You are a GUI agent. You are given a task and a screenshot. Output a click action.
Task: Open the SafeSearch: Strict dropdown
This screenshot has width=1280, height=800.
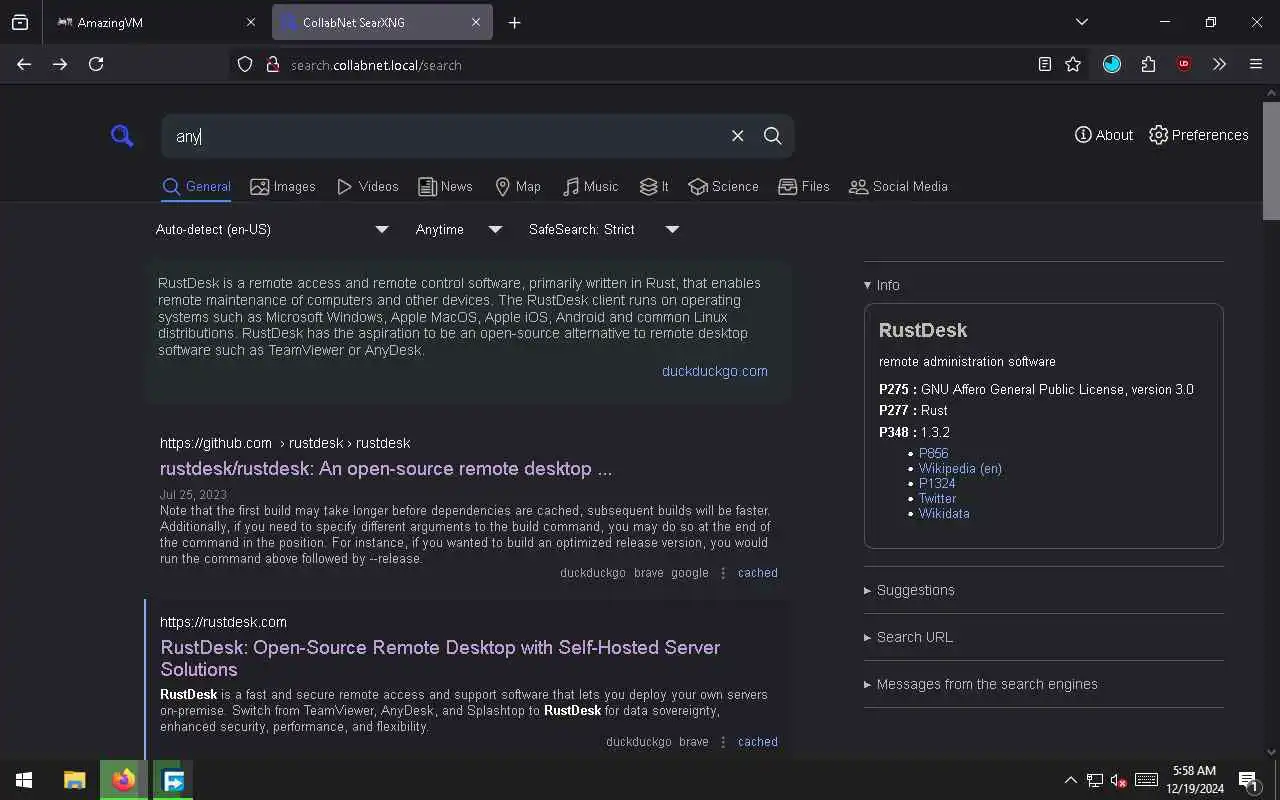(604, 229)
